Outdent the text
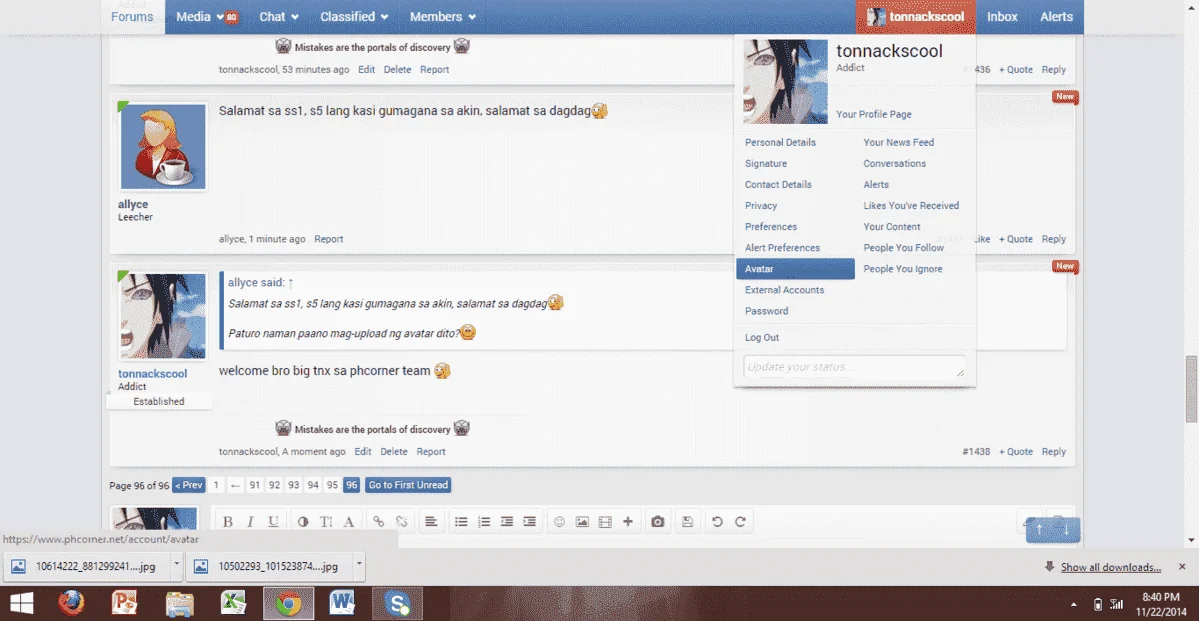 point(506,522)
